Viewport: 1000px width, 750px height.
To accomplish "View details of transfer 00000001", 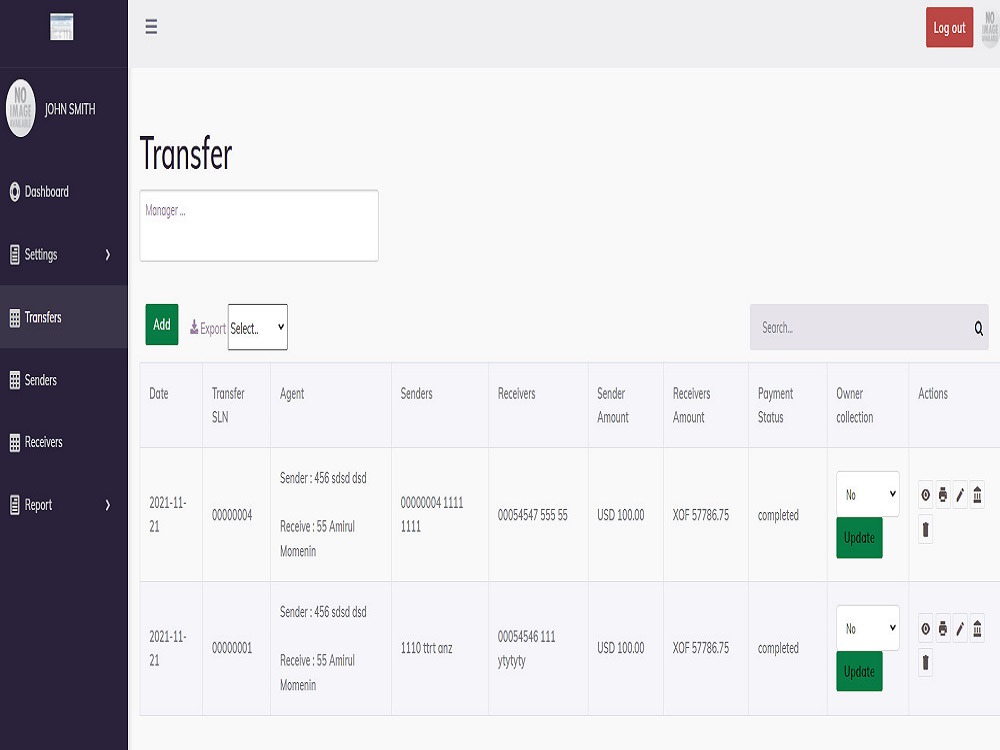I will coord(925,629).
